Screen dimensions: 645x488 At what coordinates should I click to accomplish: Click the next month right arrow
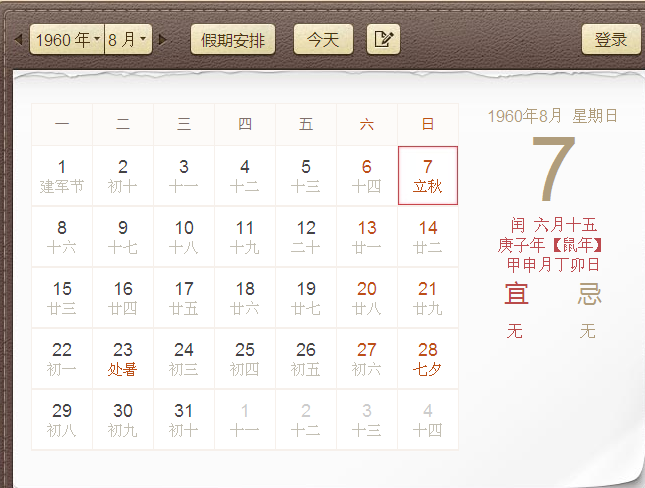point(163,40)
